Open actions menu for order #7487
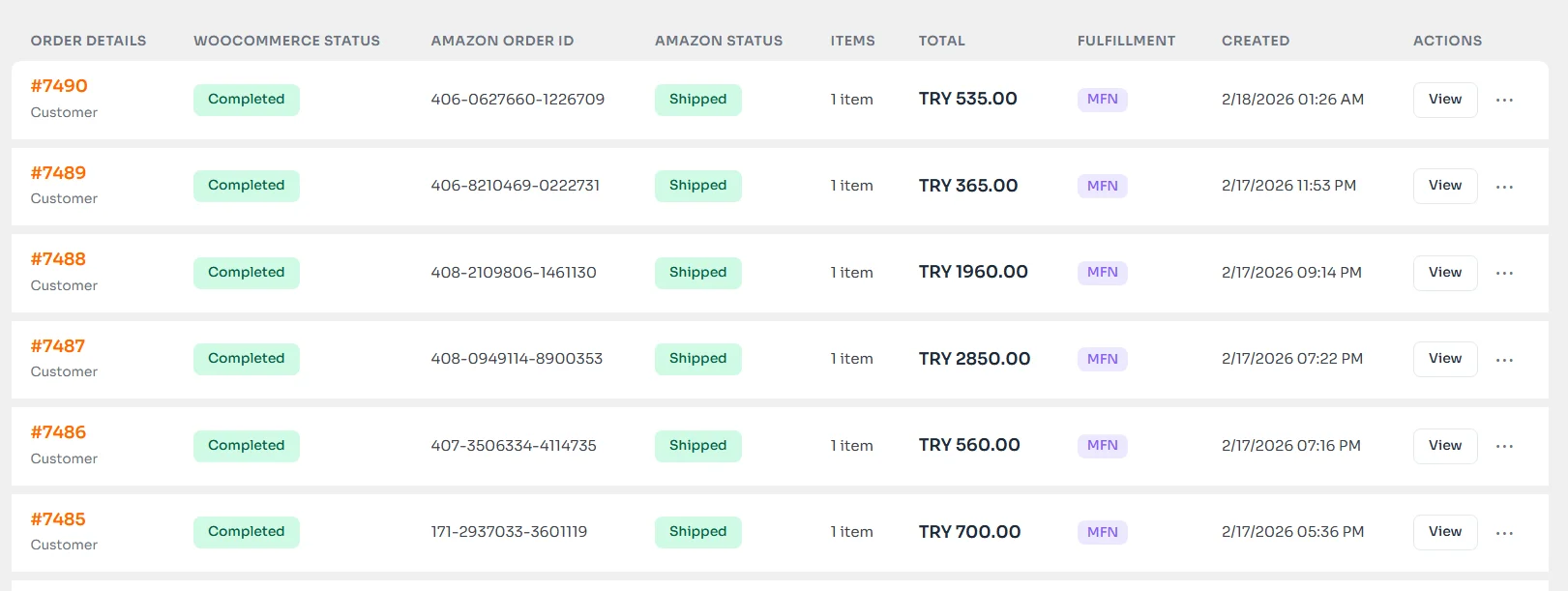Viewport: 1568px width, 591px height. click(x=1505, y=359)
